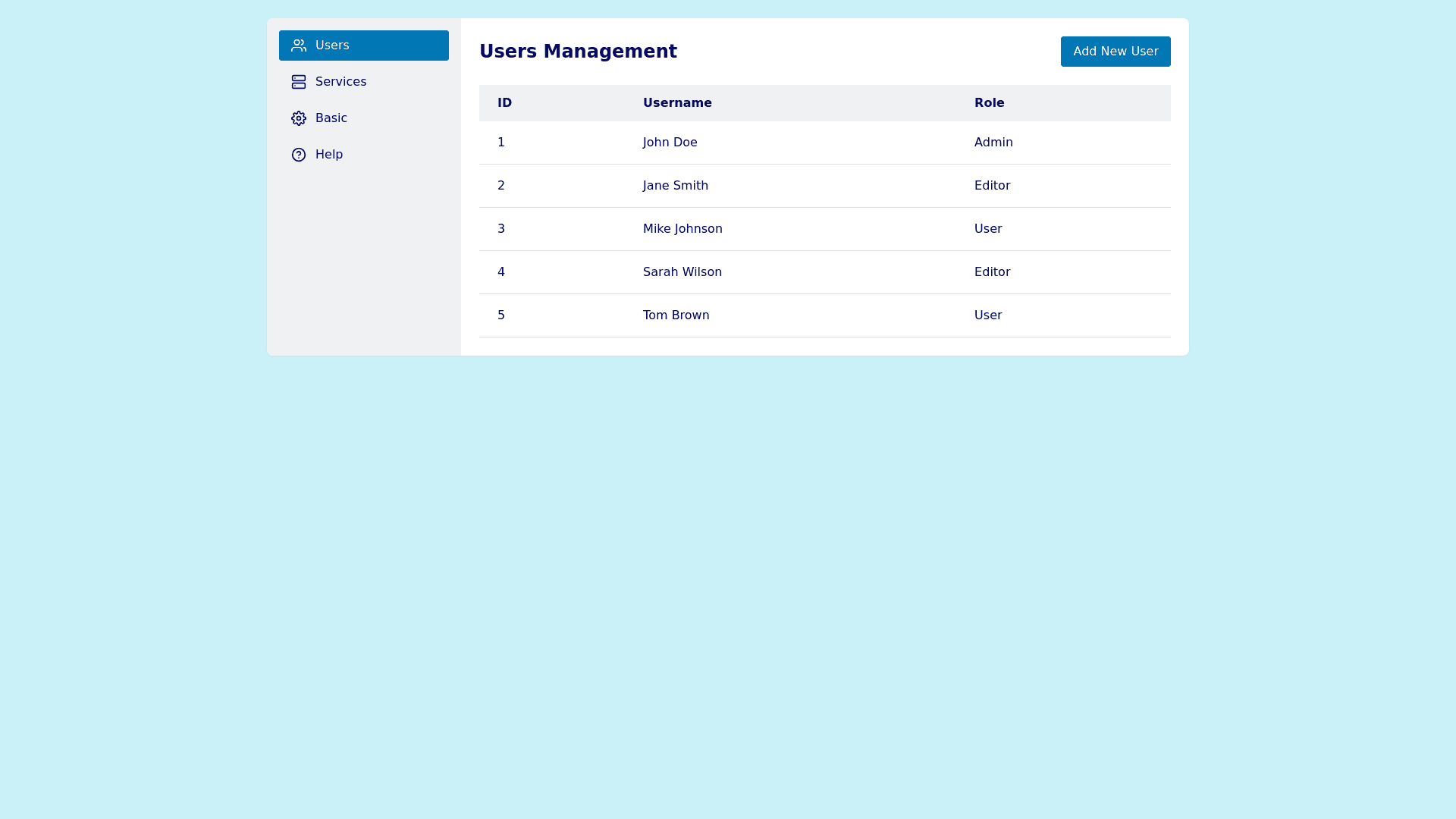The width and height of the screenshot is (1456, 819).
Task: Click the Admin role cell
Action: (993, 143)
